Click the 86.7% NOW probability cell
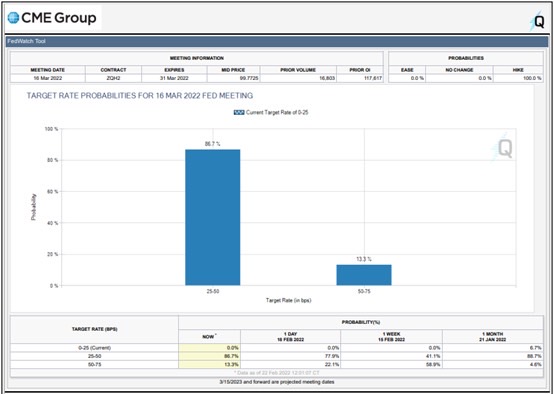 click(210, 356)
